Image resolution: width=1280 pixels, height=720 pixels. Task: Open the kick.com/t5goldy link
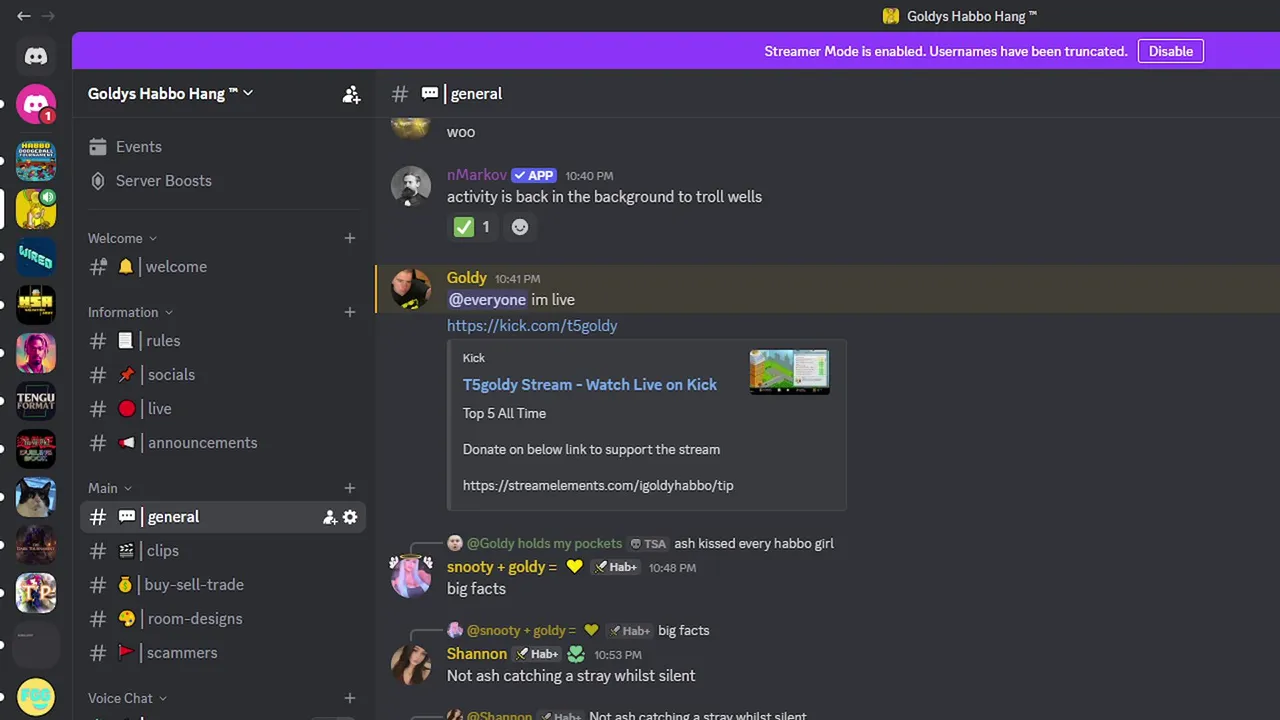pos(532,326)
